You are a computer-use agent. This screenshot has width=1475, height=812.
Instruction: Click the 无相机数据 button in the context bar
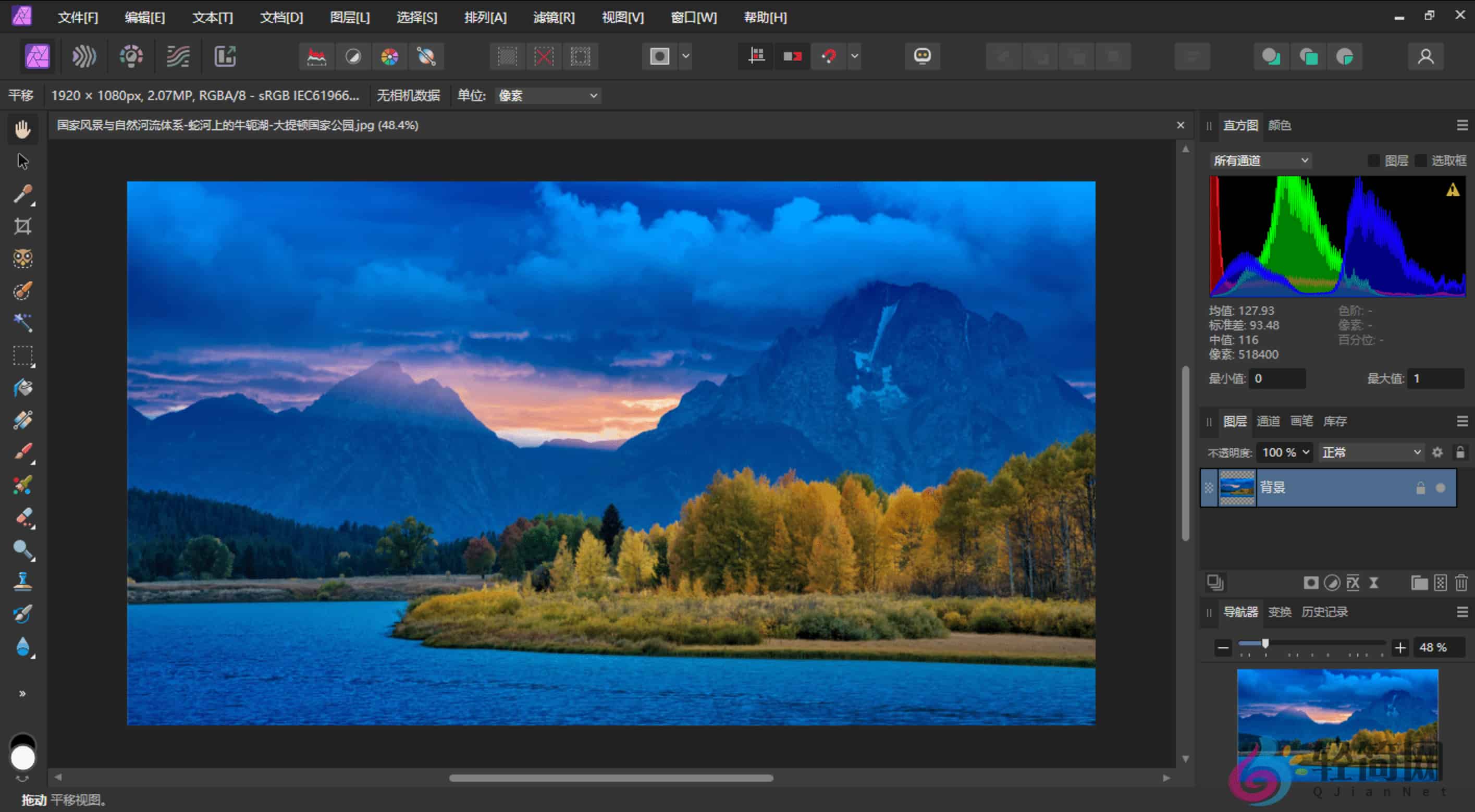tap(409, 95)
